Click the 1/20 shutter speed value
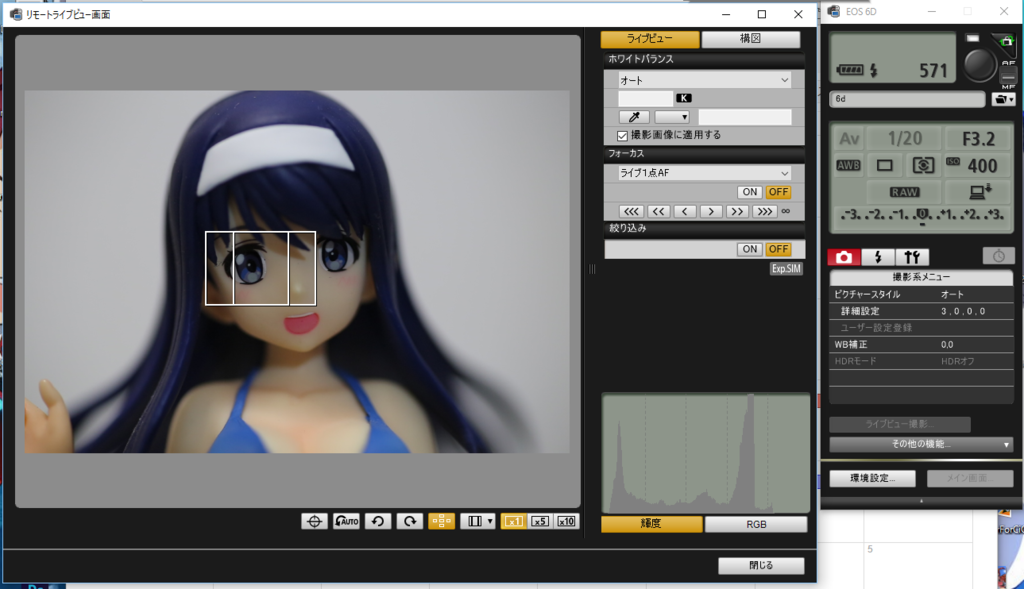Viewport: 1024px width, 589px height. (904, 138)
